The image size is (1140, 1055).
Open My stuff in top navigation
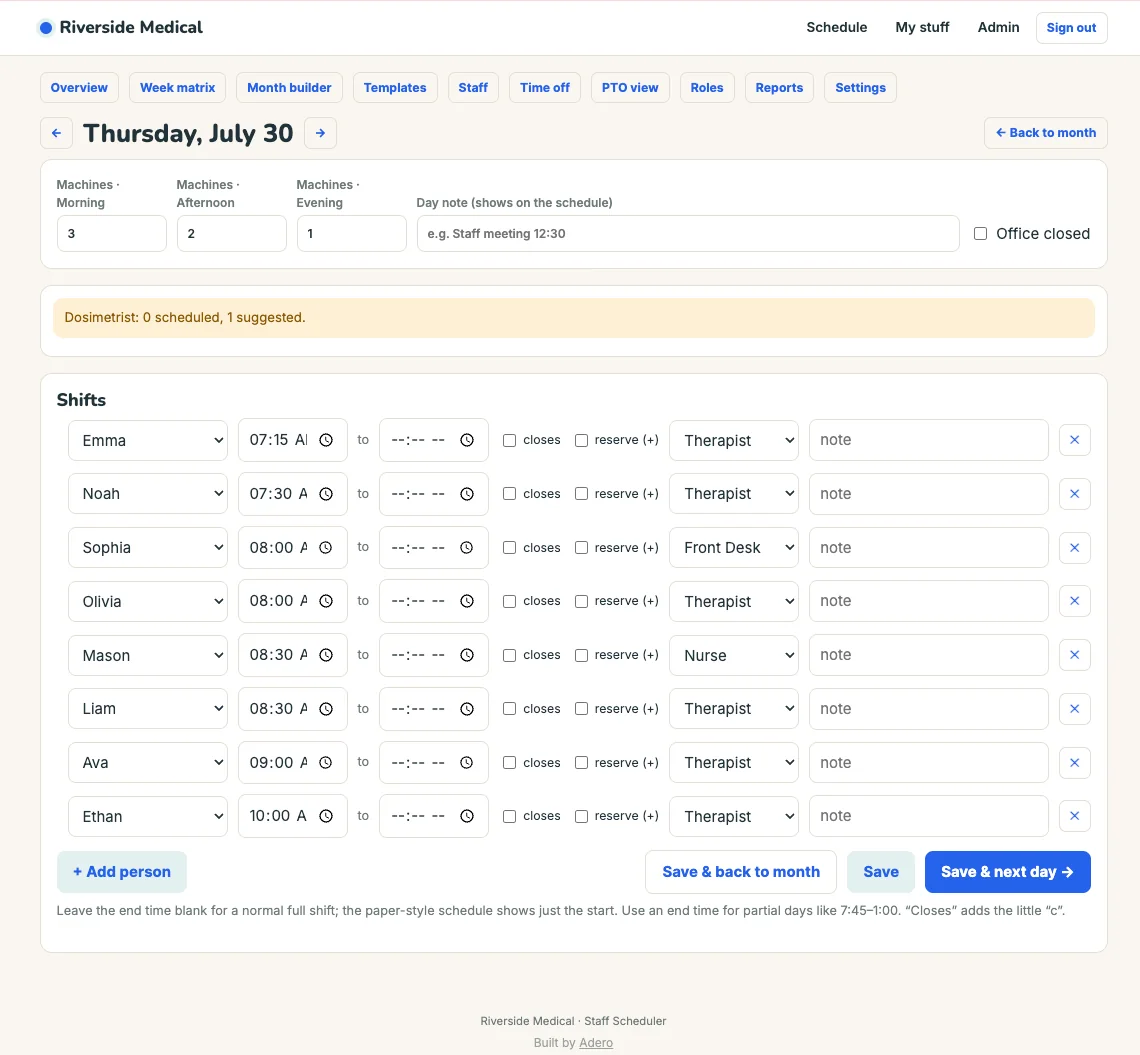pos(922,28)
